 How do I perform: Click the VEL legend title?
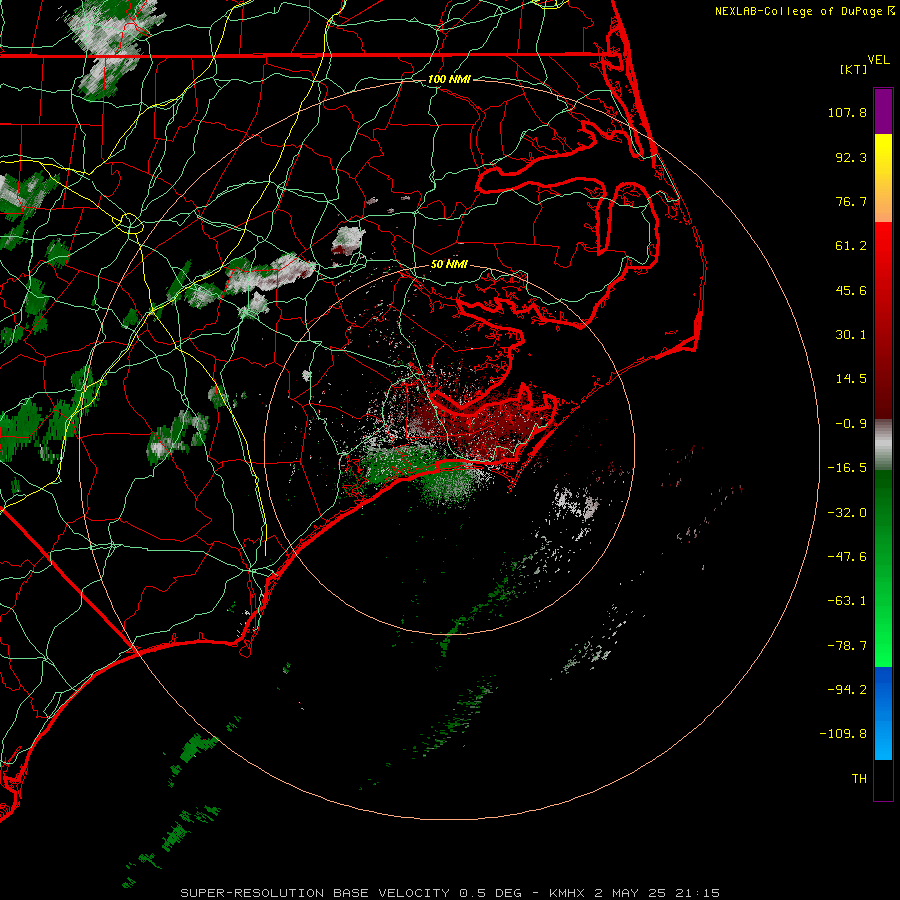pos(878,60)
